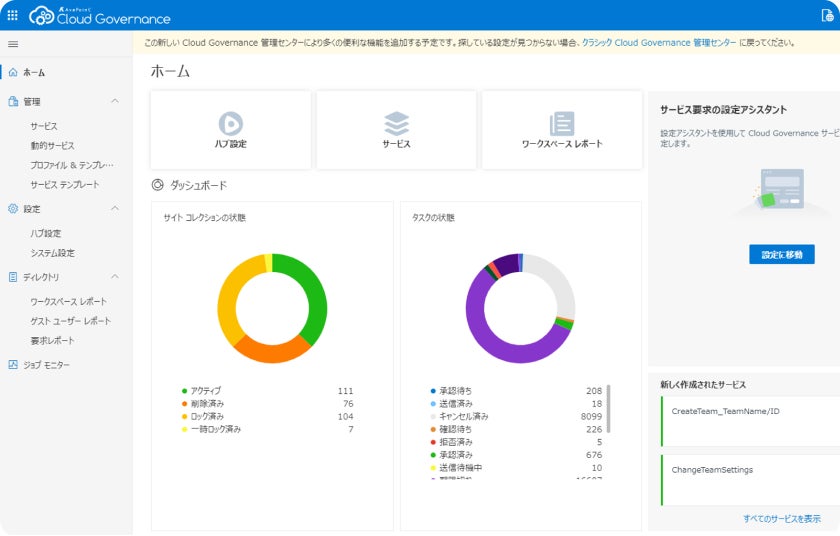Click the green アクティブ legend swatch
This screenshot has height=536, width=840.
click(184, 391)
